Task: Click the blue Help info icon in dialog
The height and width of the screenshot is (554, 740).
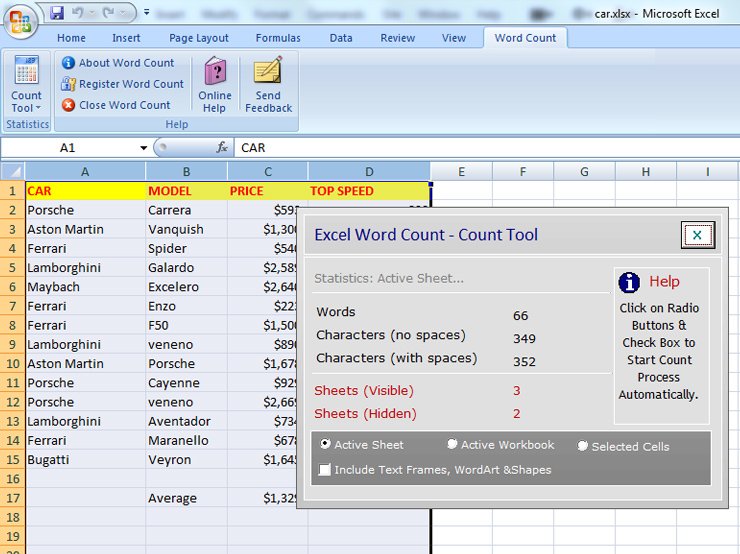Action: tap(629, 282)
